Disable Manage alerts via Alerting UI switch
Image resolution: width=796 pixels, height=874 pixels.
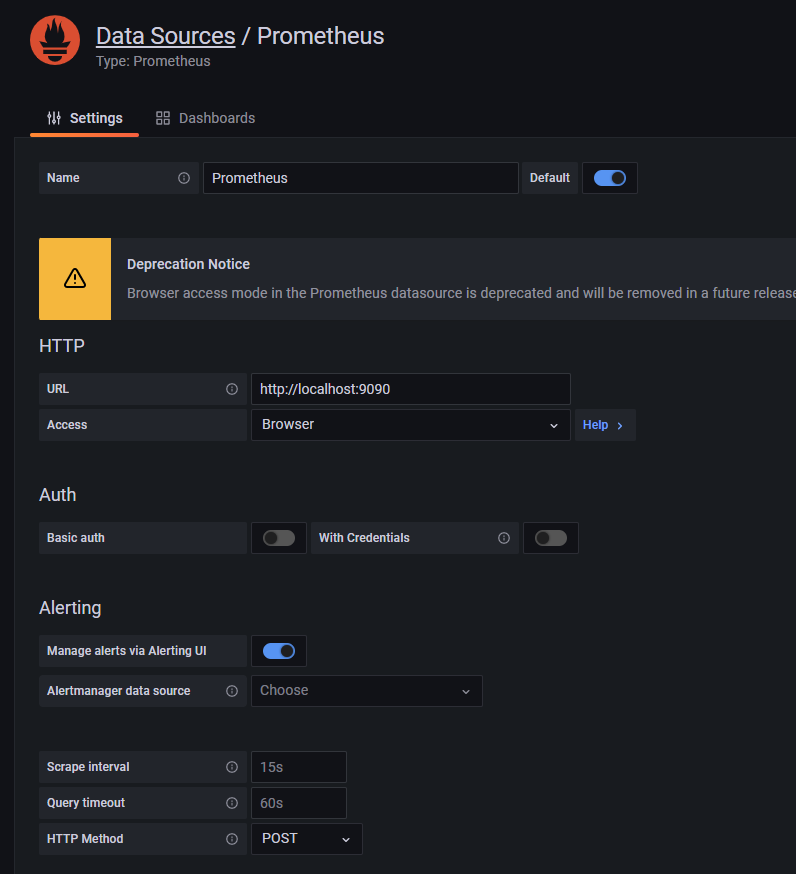click(279, 651)
